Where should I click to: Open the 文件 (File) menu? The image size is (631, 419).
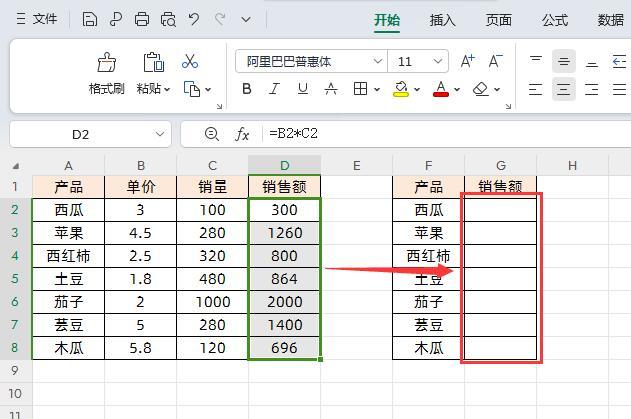coord(36,19)
